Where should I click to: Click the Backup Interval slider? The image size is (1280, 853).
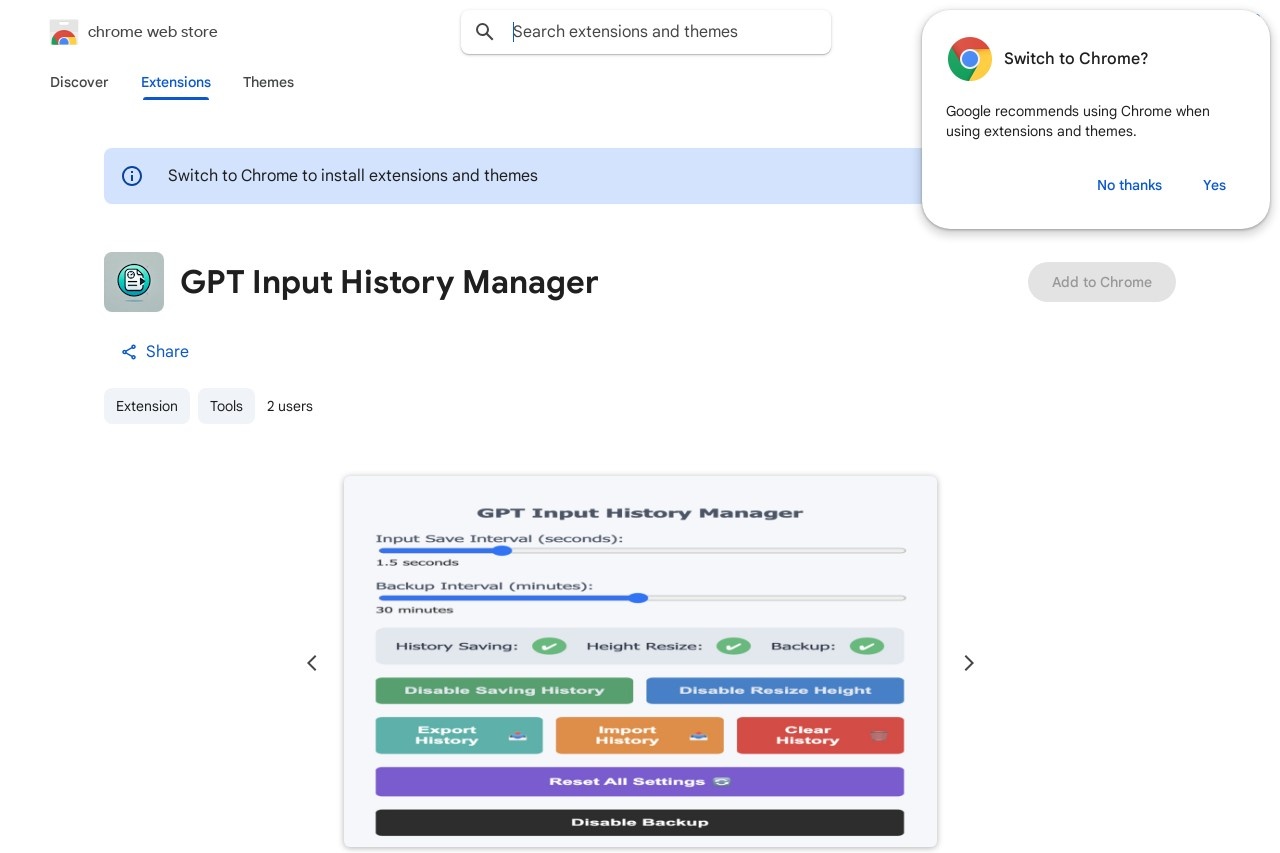click(641, 598)
